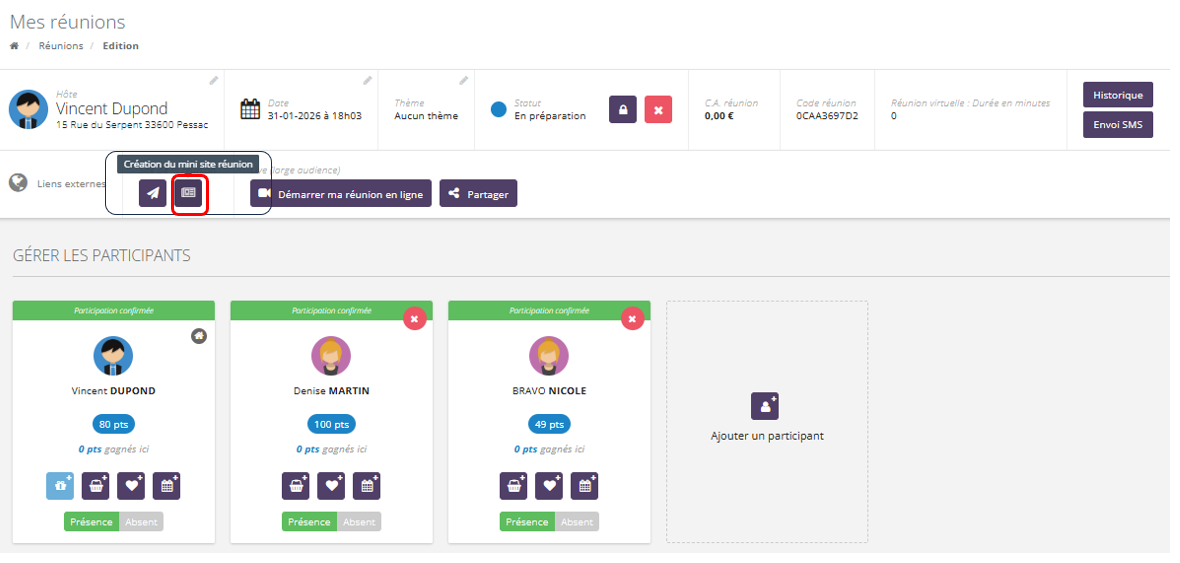1180x563 pixels.
Task: Edit the Thème with pencil icon
Action: 463,80
